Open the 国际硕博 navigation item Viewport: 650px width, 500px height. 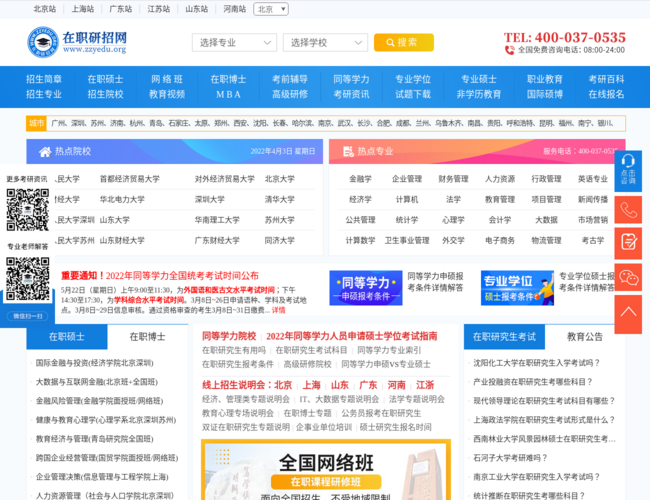coord(545,95)
